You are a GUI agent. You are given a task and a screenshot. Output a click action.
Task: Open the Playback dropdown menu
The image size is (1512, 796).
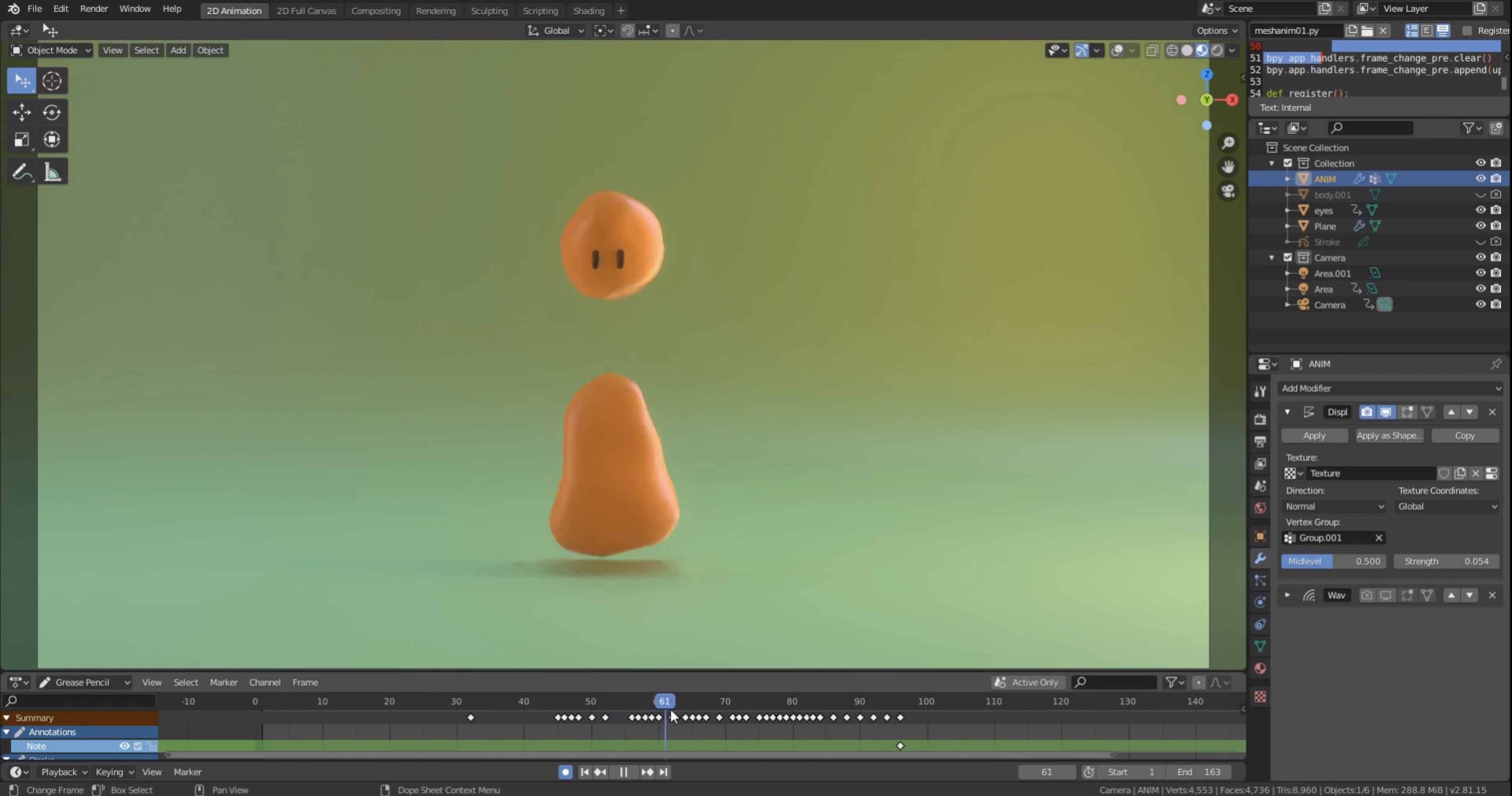click(x=63, y=772)
